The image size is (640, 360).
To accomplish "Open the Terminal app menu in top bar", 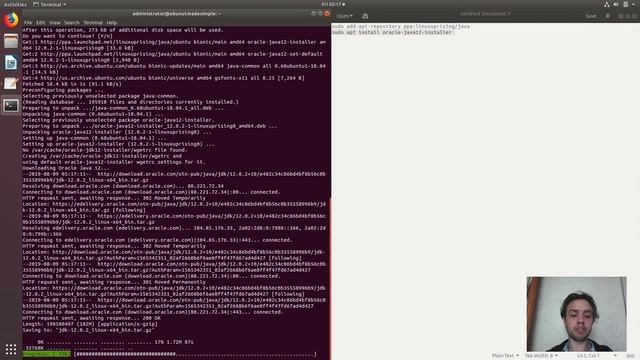I will tap(49, 4).
